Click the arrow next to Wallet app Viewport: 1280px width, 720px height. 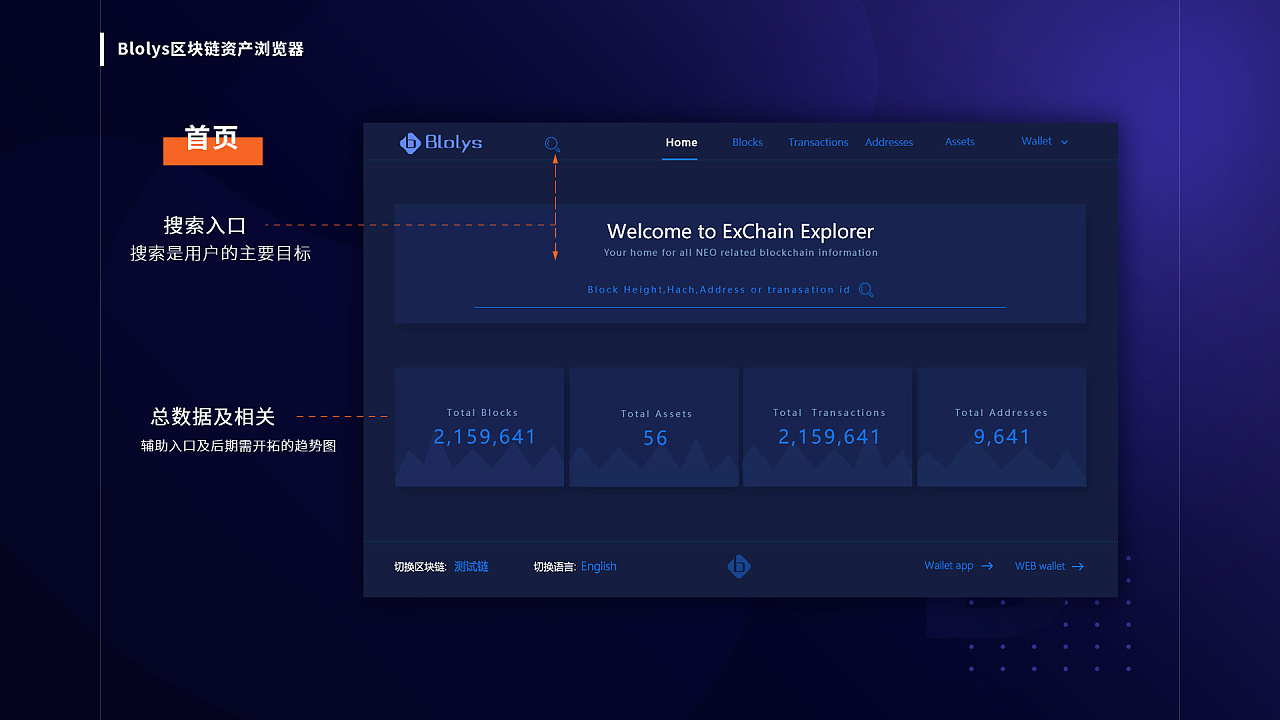pos(987,566)
